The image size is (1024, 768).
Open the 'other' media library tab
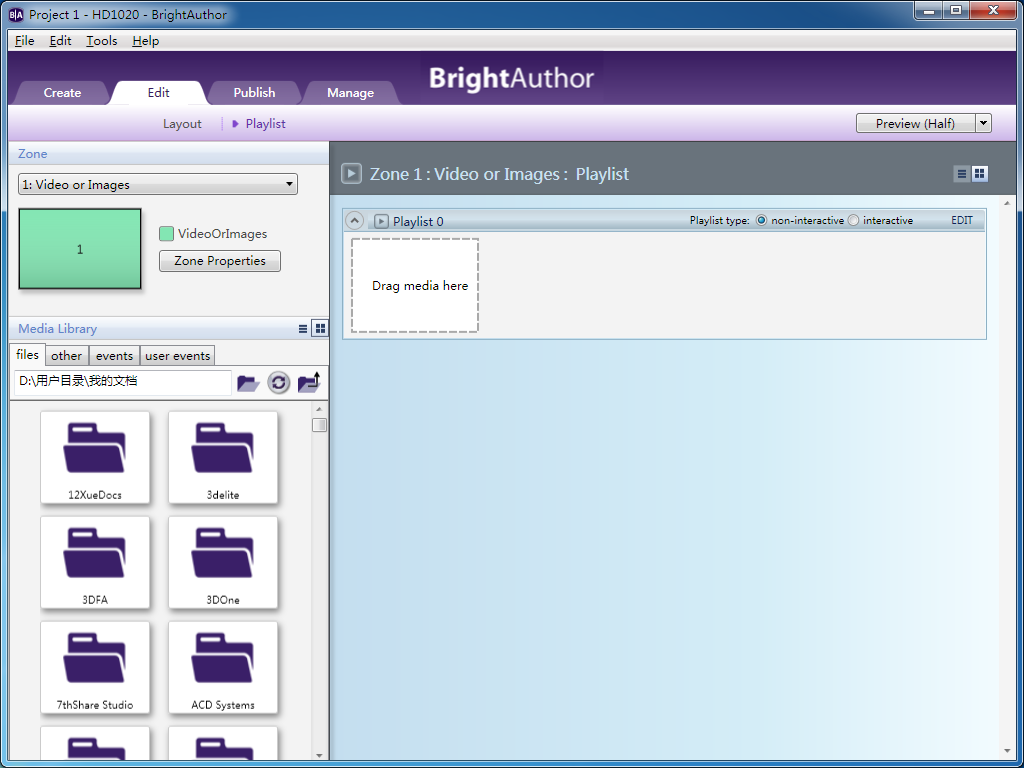[67, 356]
